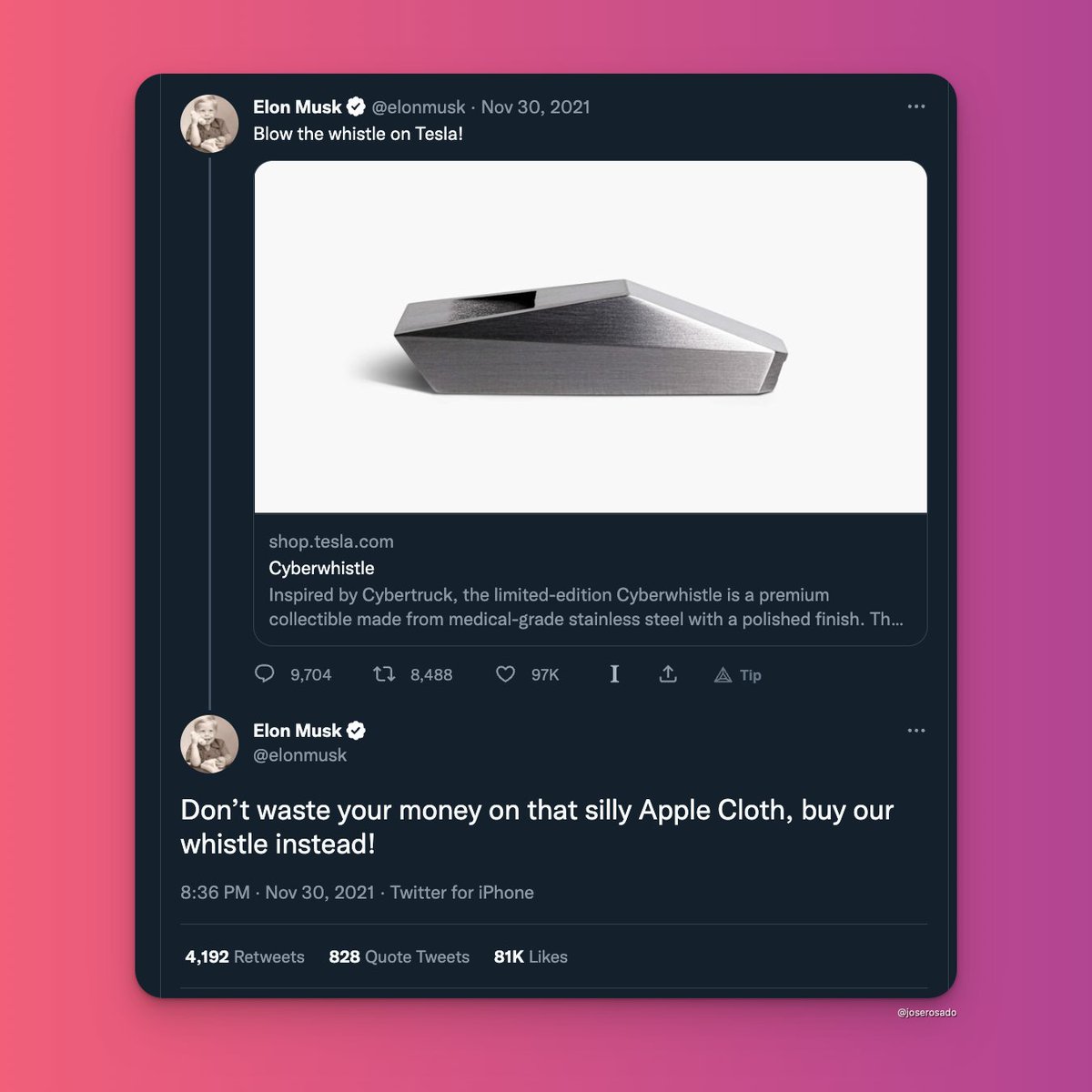The image size is (1092, 1092).
Task: Click the Cyberwhistle card title
Action: 321,568
